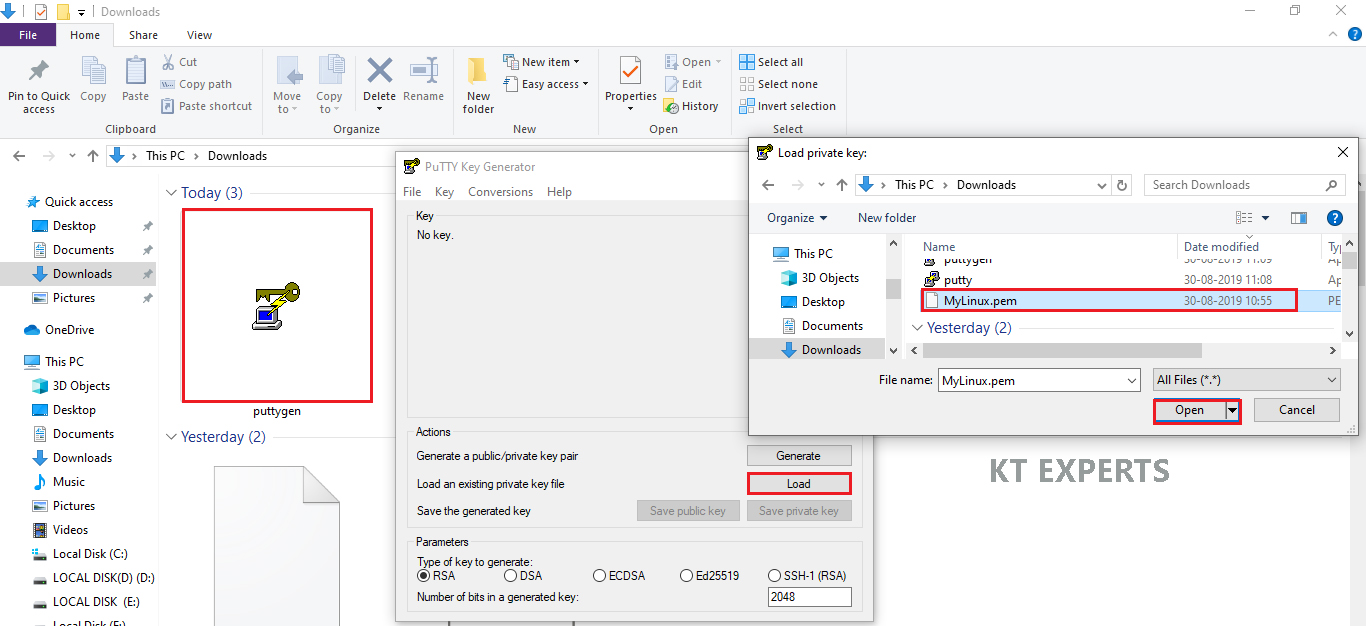The image size is (1366, 626).
Task: Open the Easy access dropdown
Action: pos(545,84)
